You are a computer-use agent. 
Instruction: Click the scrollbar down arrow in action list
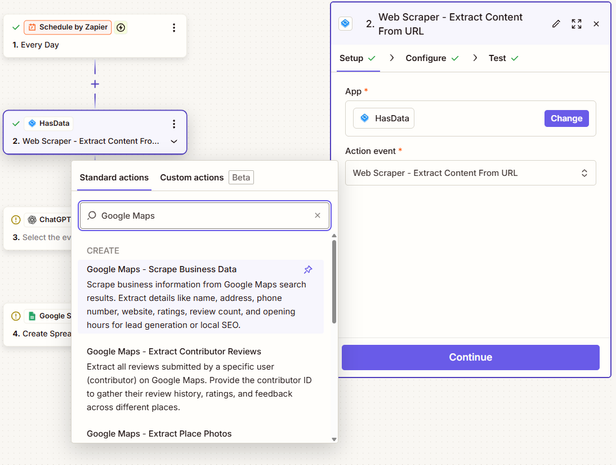pyautogui.click(x=334, y=439)
